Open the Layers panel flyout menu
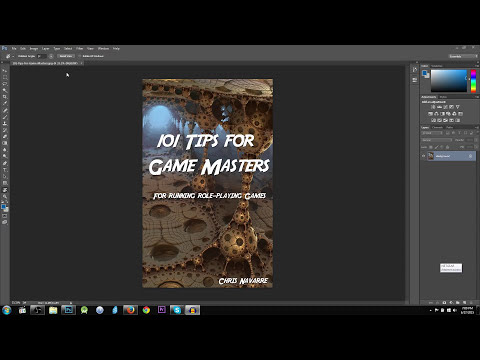 [x=477, y=127]
